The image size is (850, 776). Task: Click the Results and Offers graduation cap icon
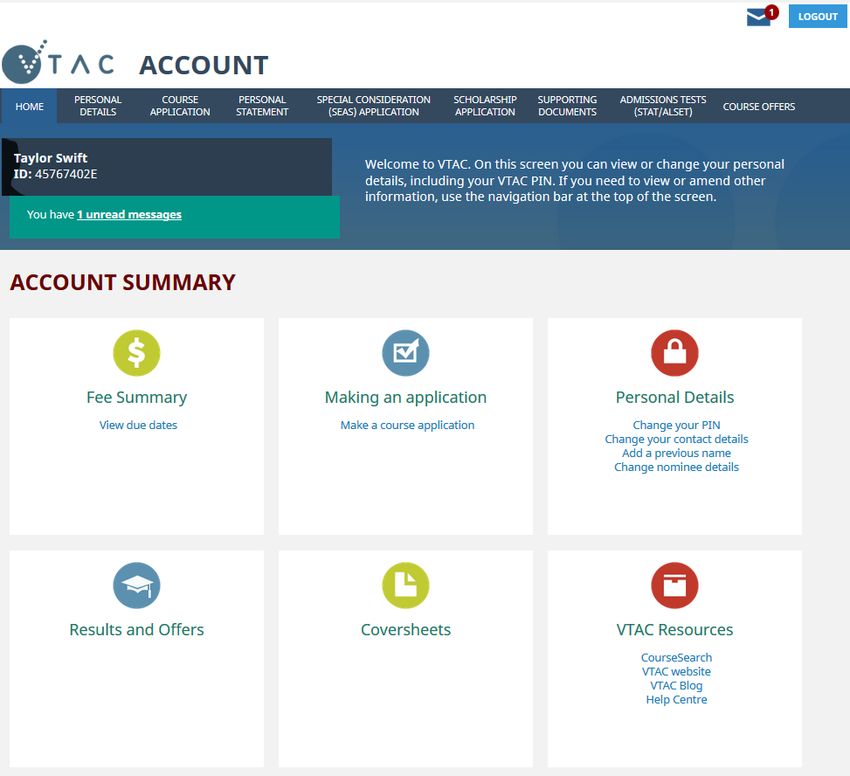click(x=137, y=585)
